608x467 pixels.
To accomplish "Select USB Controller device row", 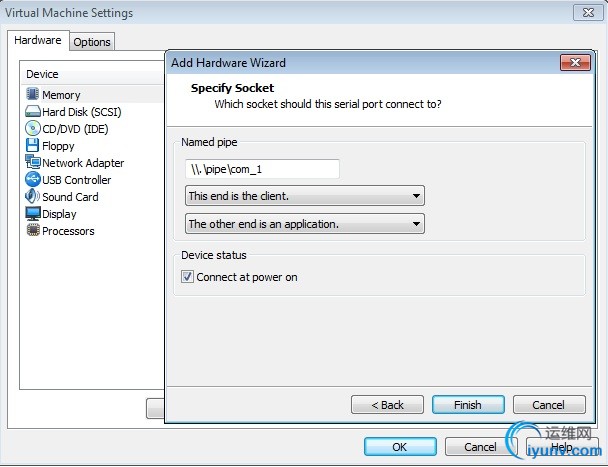I will coord(92,180).
